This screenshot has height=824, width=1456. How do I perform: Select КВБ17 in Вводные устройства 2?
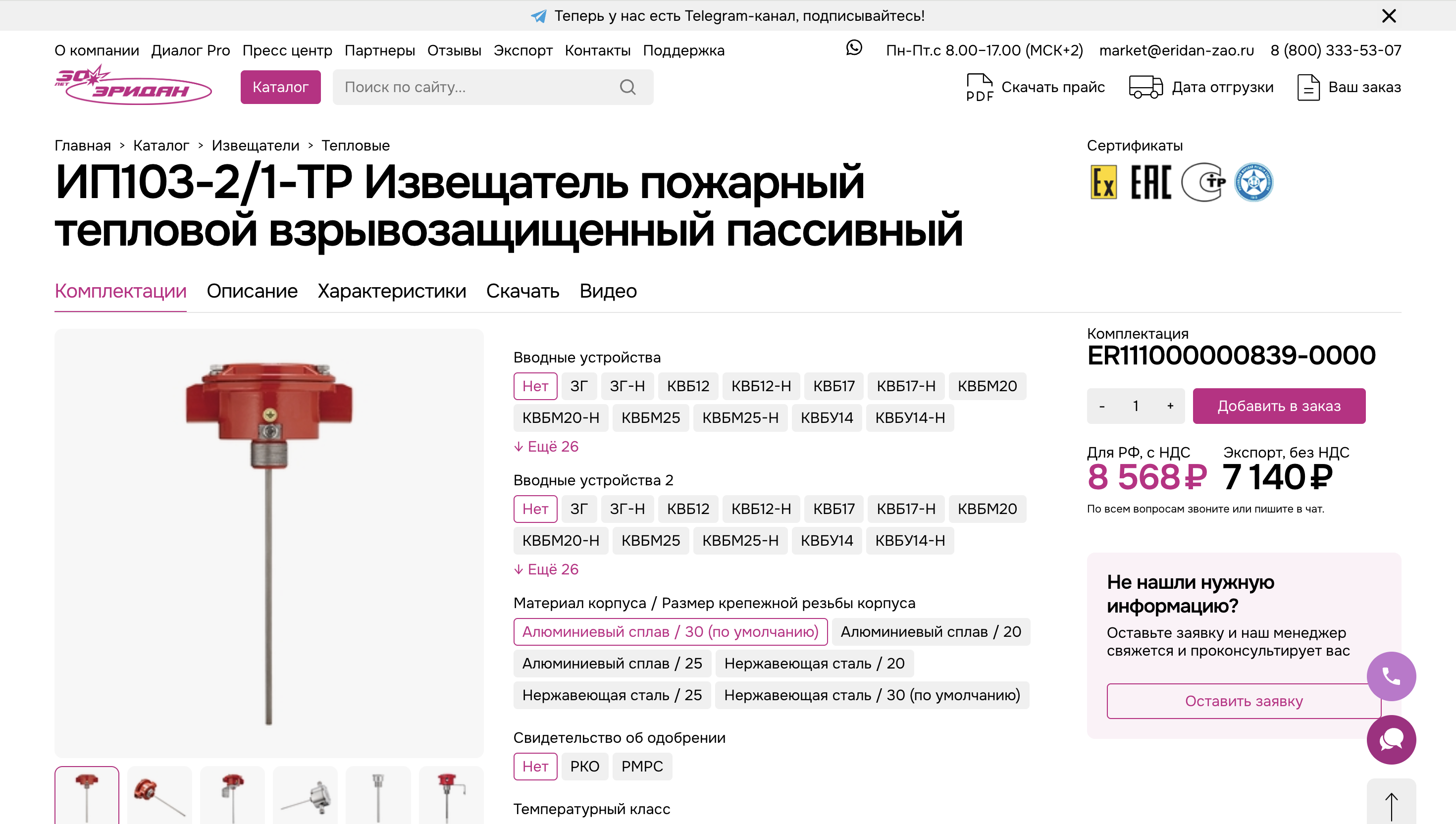[x=833, y=509]
